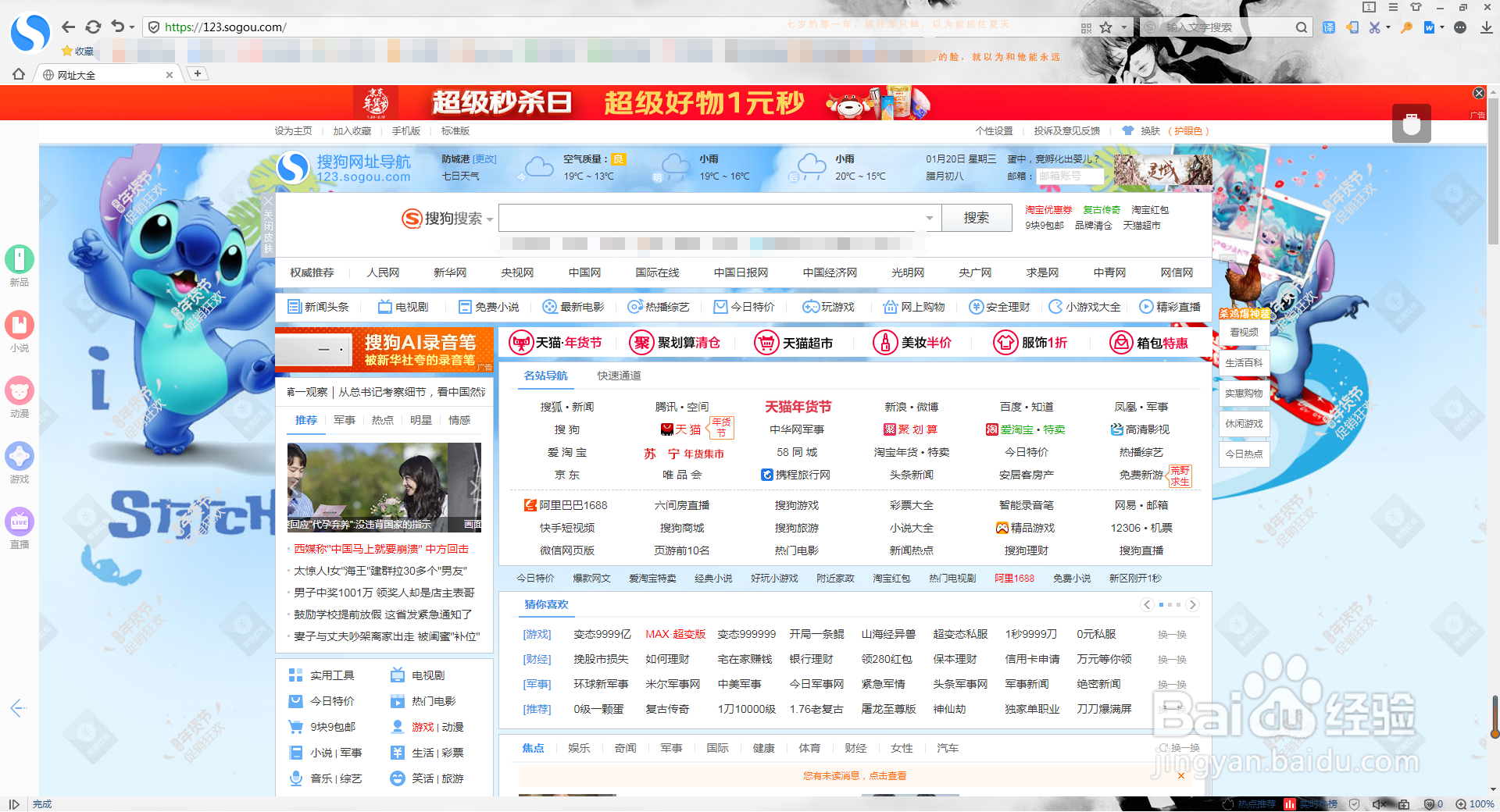Click the magnifier in browser search box
The image size is (1500, 812).
click(x=1301, y=27)
